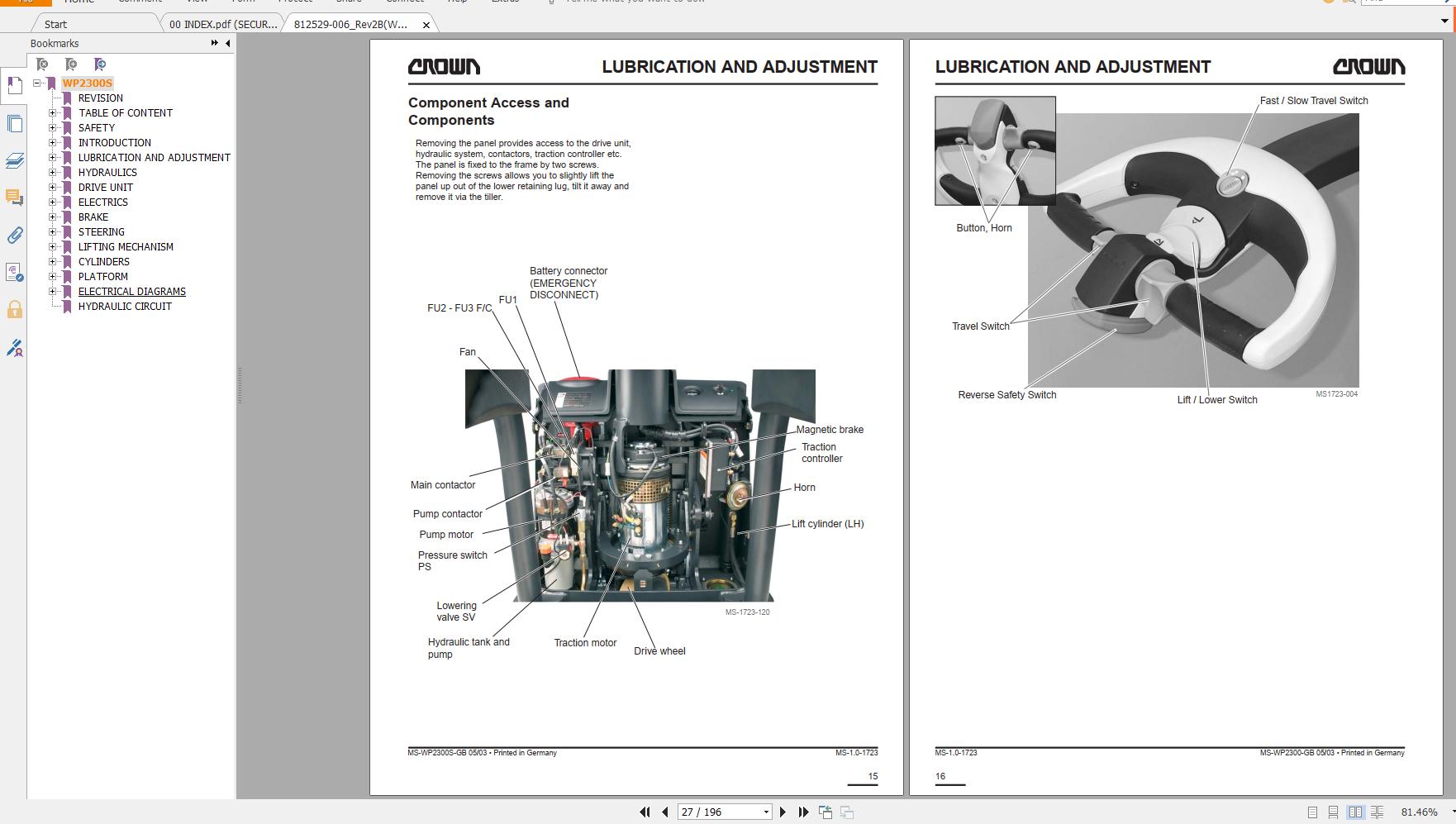Click the Bookmarks panel header text
The height and width of the screenshot is (824, 1456).
point(55,43)
